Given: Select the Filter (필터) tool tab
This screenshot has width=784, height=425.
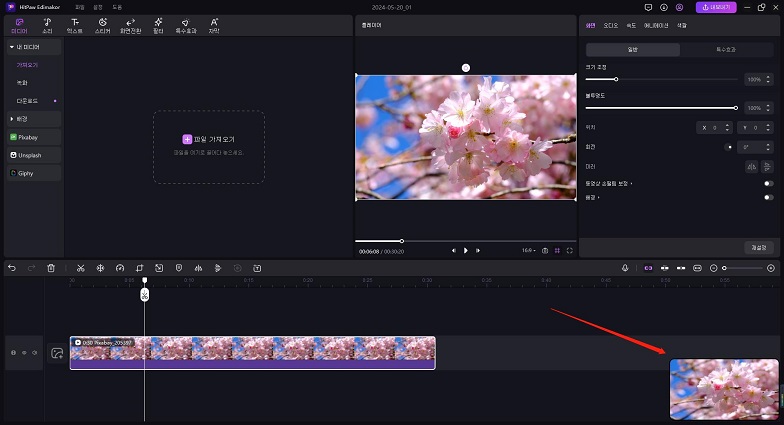Looking at the screenshot, I should 158,25.
